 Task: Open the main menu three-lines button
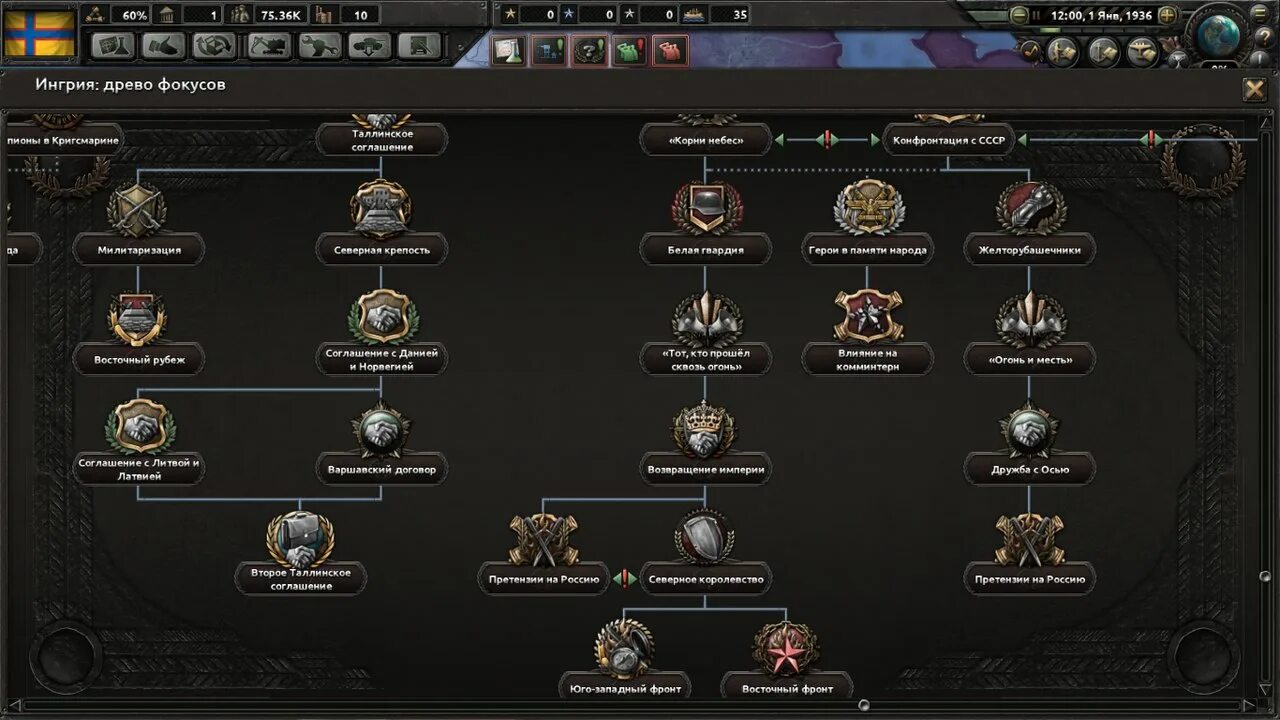click(x=1260, y=14)
